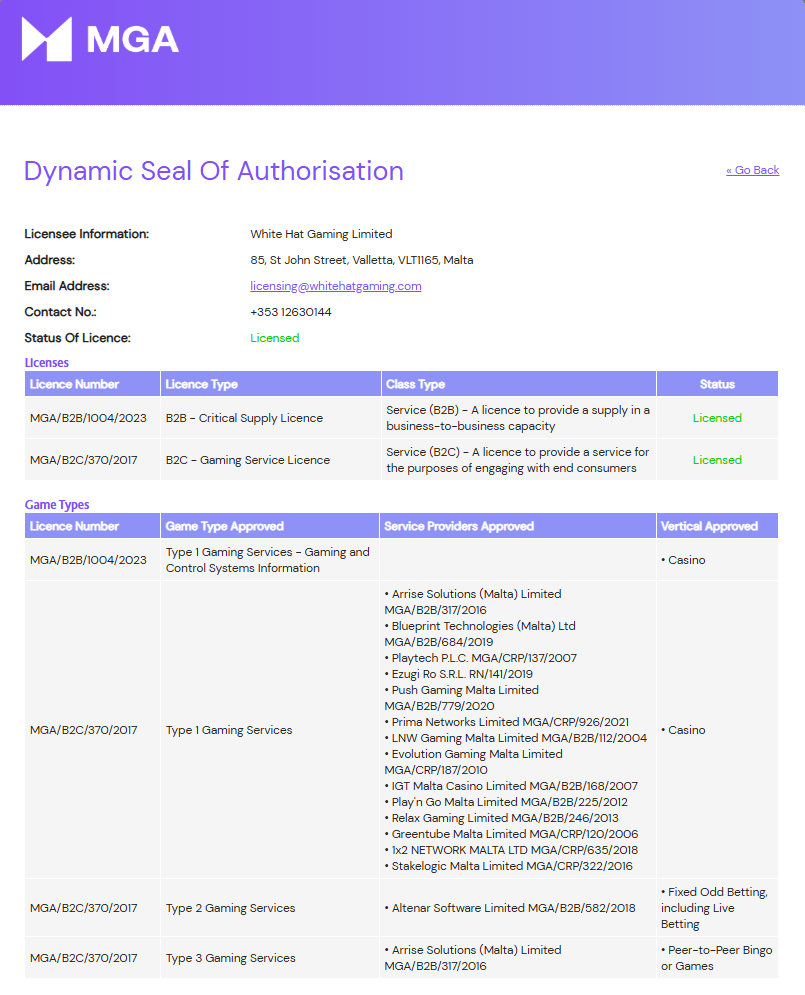Click the Game Types section heading
805x995 pixels.
57,505
